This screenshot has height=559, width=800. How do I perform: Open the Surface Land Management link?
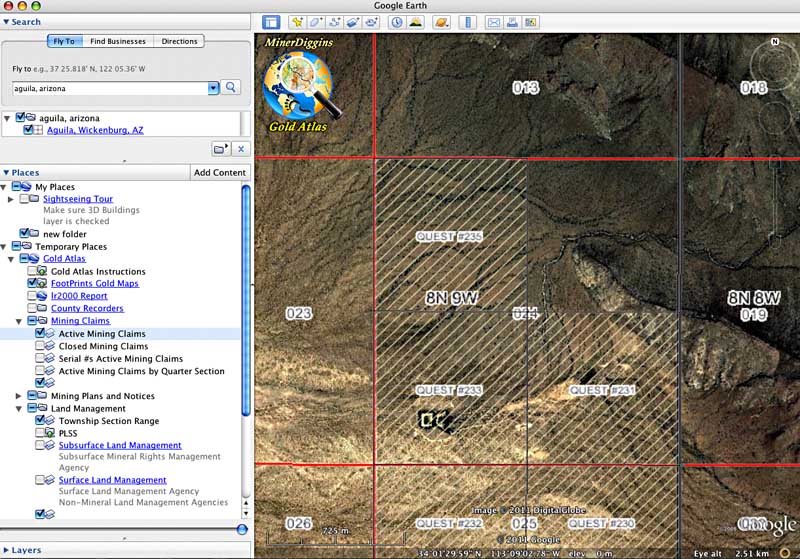tap(112, 480)
